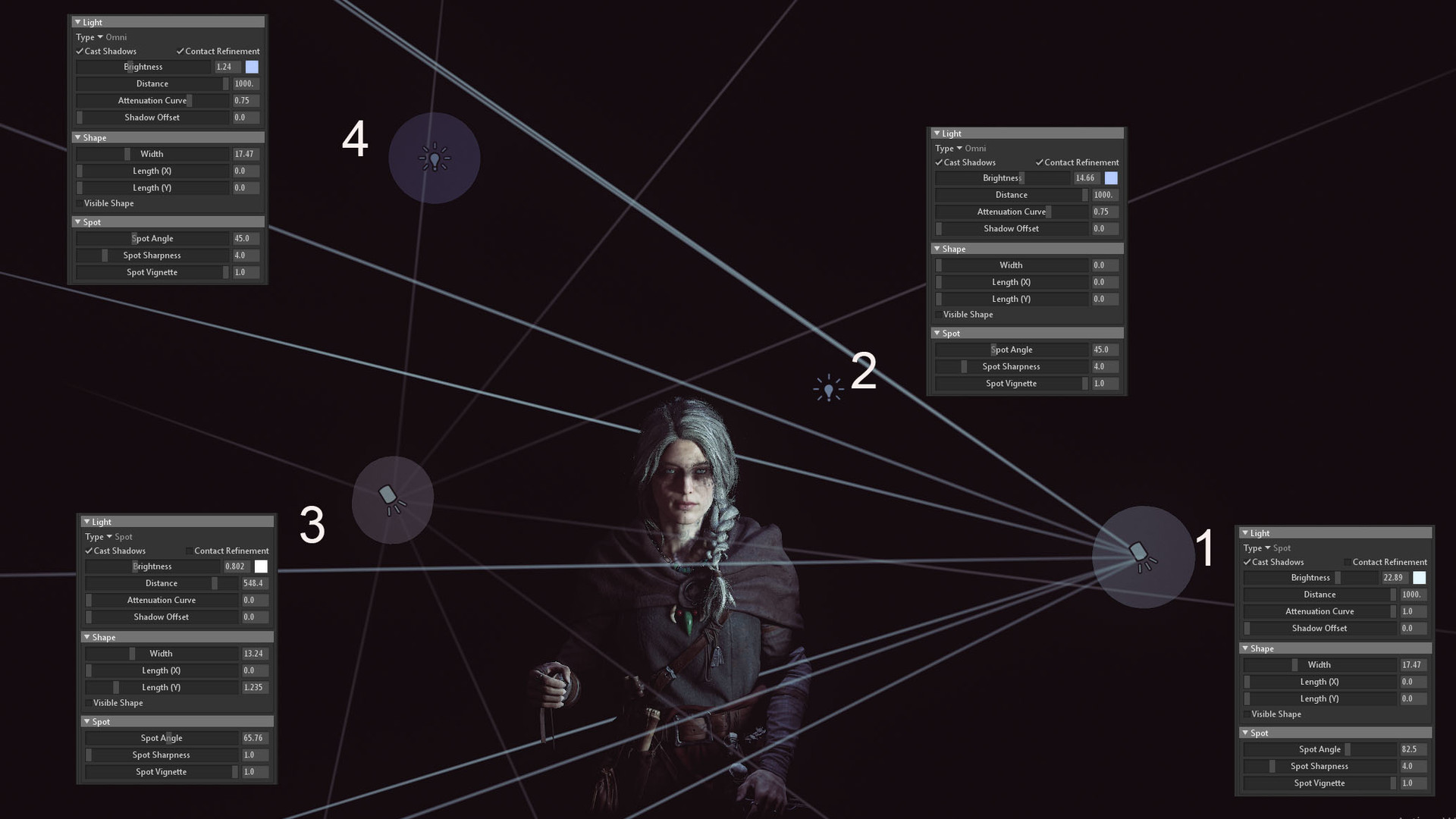Click the Spot Angle field showing 65.76
This screenshot has width=1456, height=819.
click(x=253, y=738)
